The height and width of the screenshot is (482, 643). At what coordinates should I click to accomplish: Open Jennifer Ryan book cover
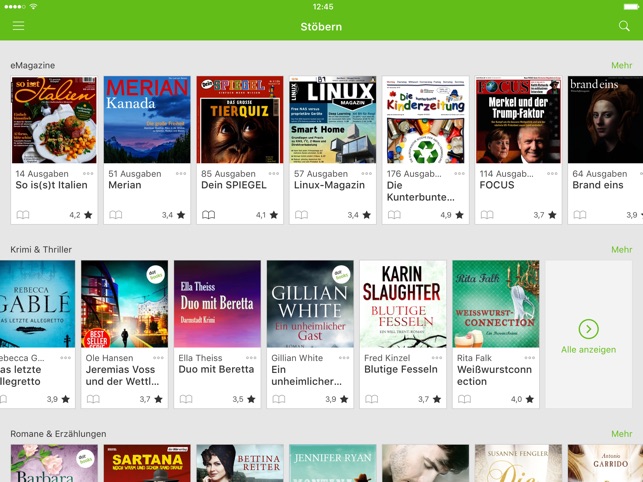pyautogui.click(x=333, y=464)
